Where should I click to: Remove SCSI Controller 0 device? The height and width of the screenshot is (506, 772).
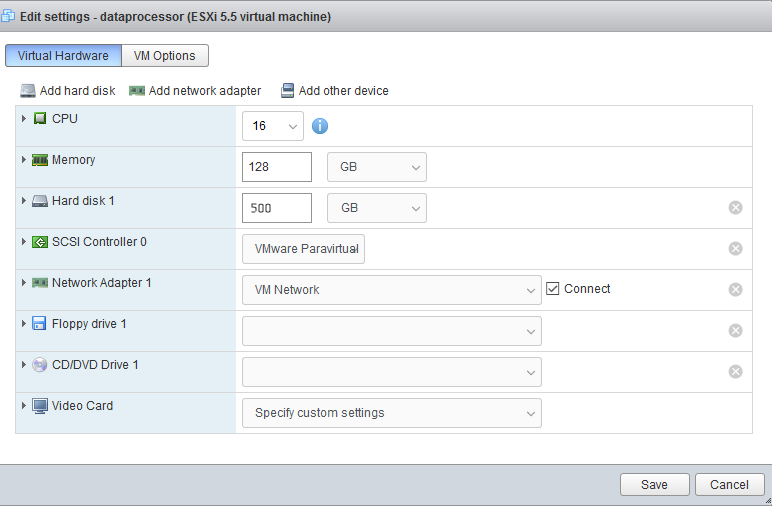pyautogui.click(x=735, y=249)
